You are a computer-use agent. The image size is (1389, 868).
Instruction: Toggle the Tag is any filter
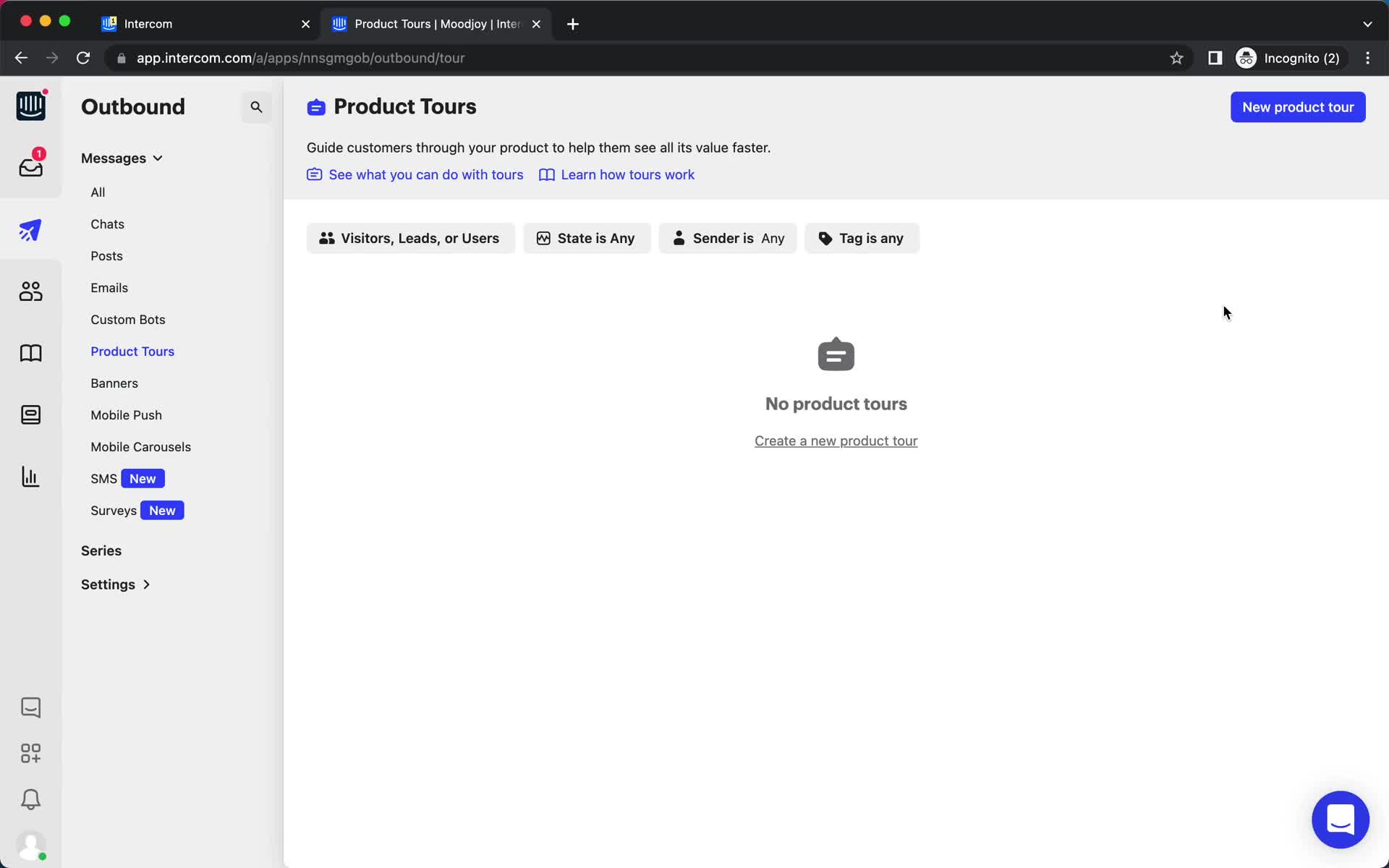(x=861, y=238)
